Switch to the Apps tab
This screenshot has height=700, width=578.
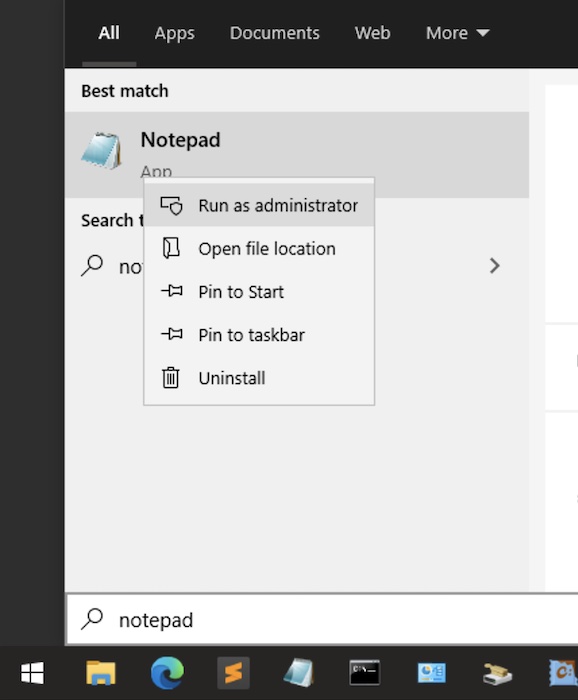175,33
